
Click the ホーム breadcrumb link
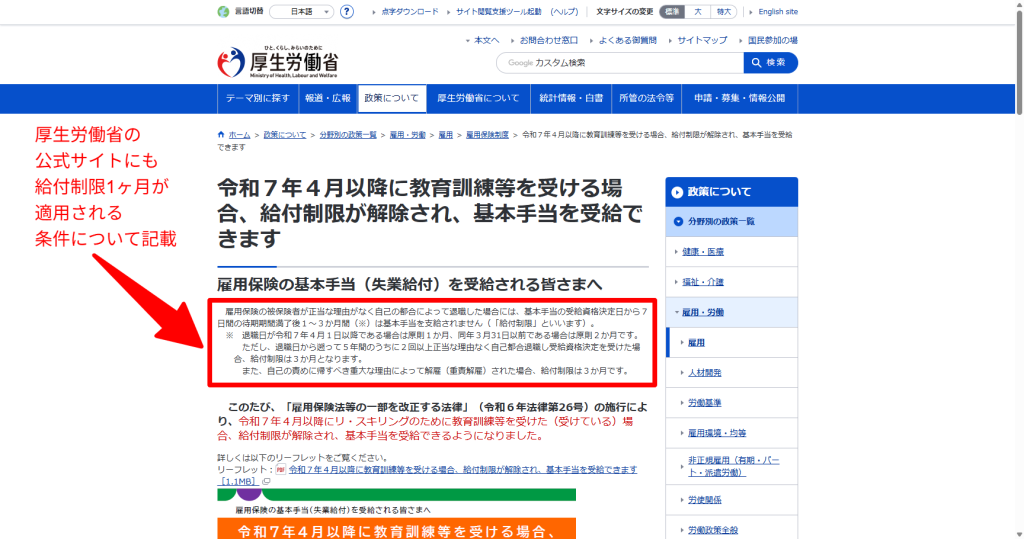pos(239,135)
